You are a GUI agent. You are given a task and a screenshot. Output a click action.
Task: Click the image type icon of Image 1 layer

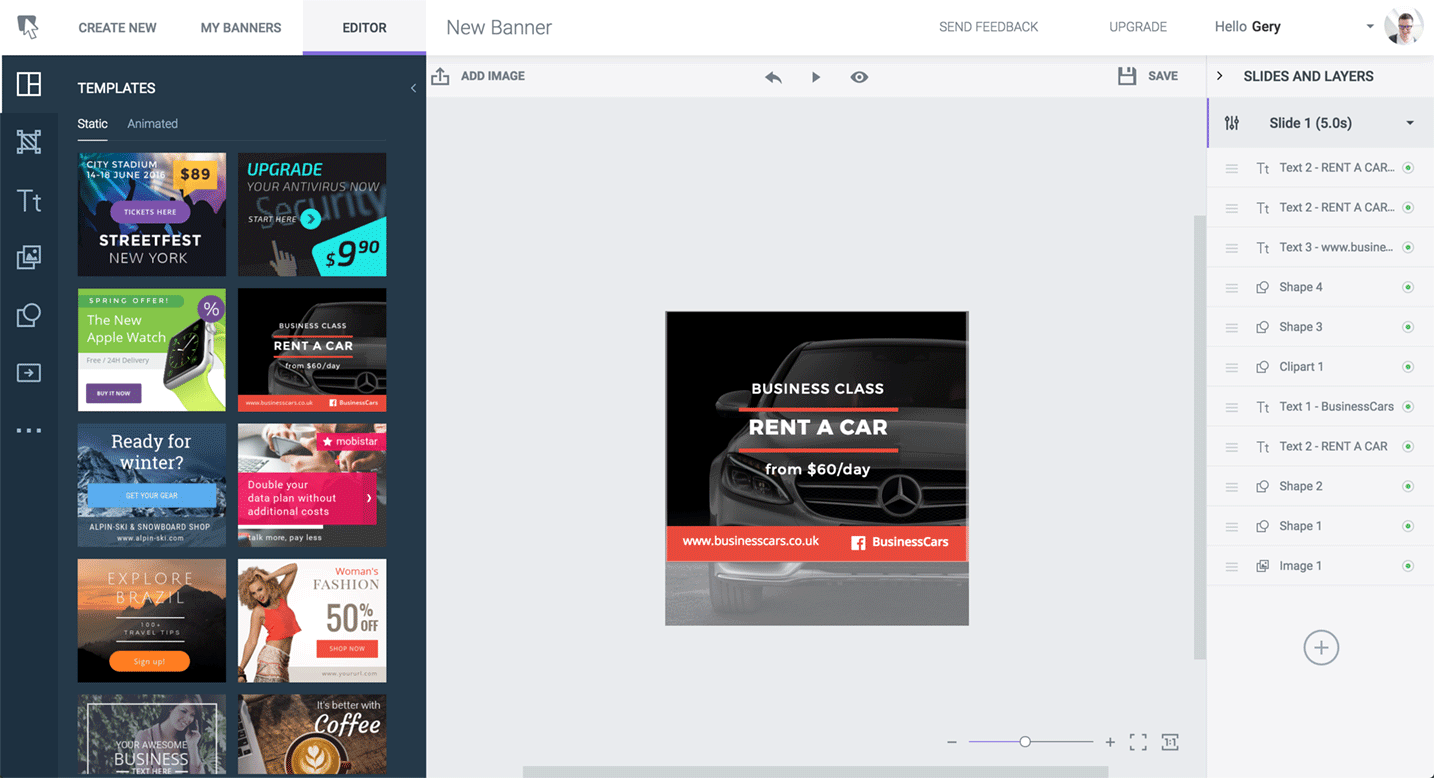(x=1263, y=566)
